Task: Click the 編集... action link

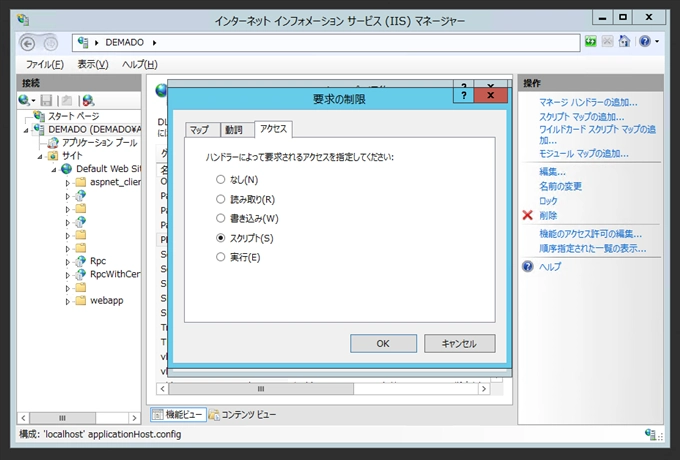Action: [552, 171]
